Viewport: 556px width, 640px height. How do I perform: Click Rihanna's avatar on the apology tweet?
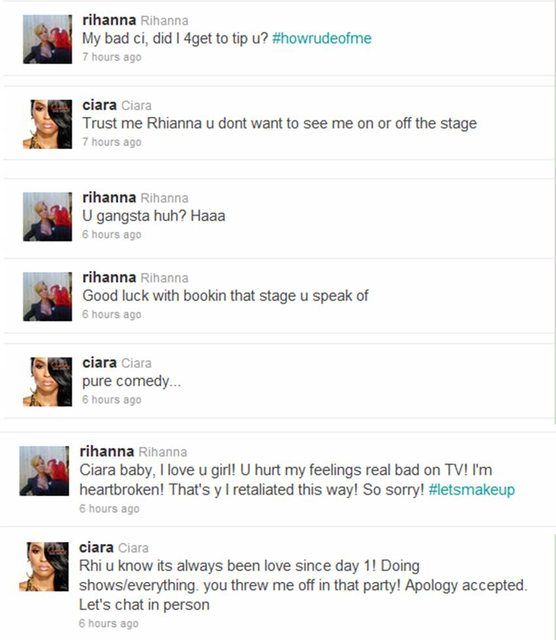point(44,471)
